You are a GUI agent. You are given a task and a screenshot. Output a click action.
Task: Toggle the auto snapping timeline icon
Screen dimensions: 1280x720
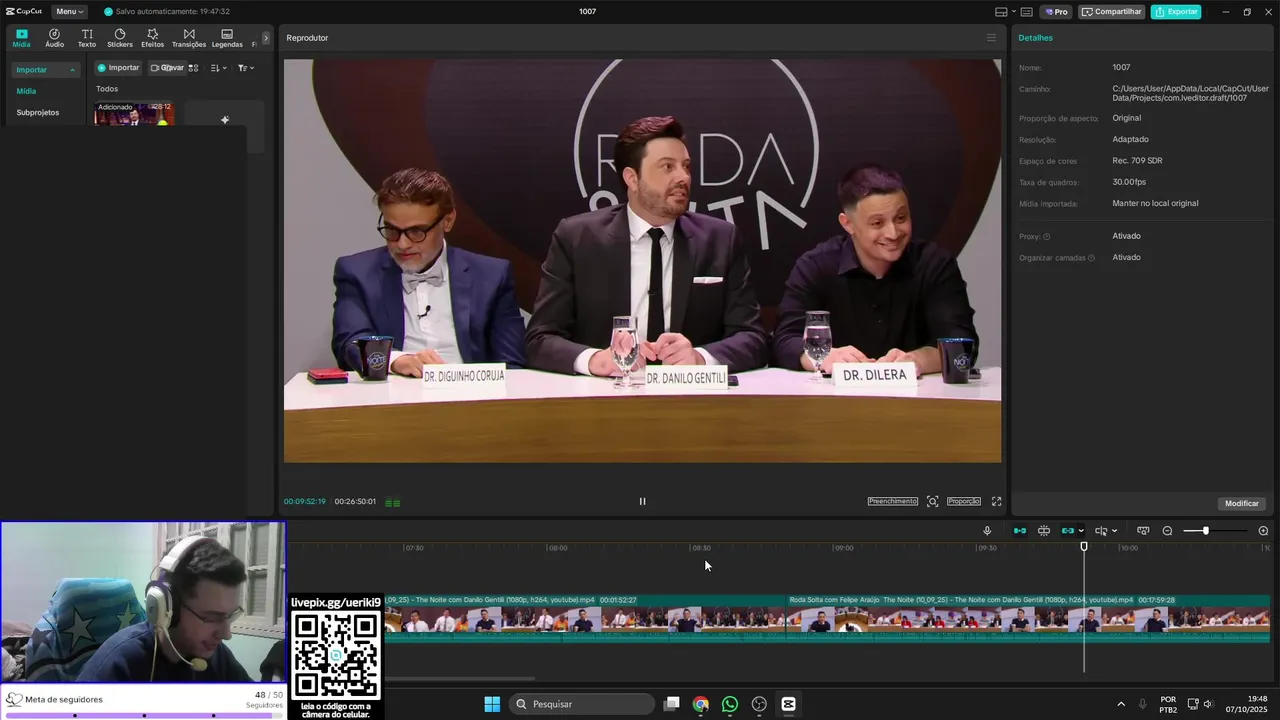click(1044, 531)
